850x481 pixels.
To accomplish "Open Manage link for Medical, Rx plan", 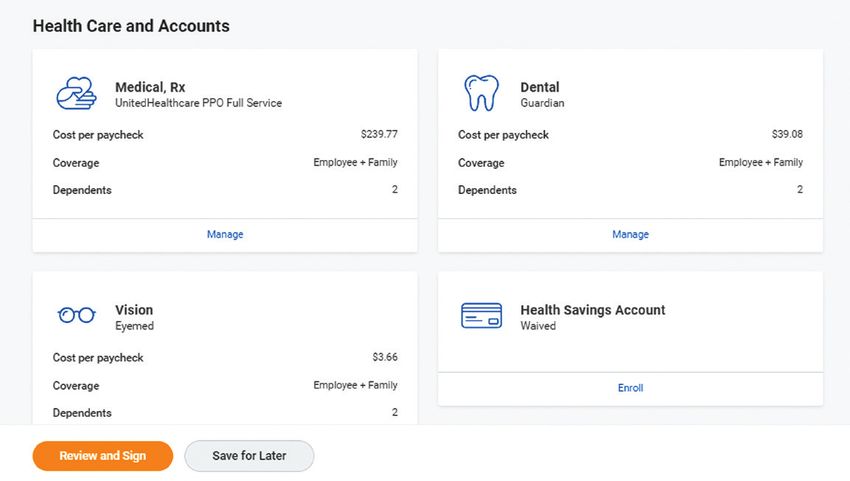I will pyautogui.click(x=225, y=234).
